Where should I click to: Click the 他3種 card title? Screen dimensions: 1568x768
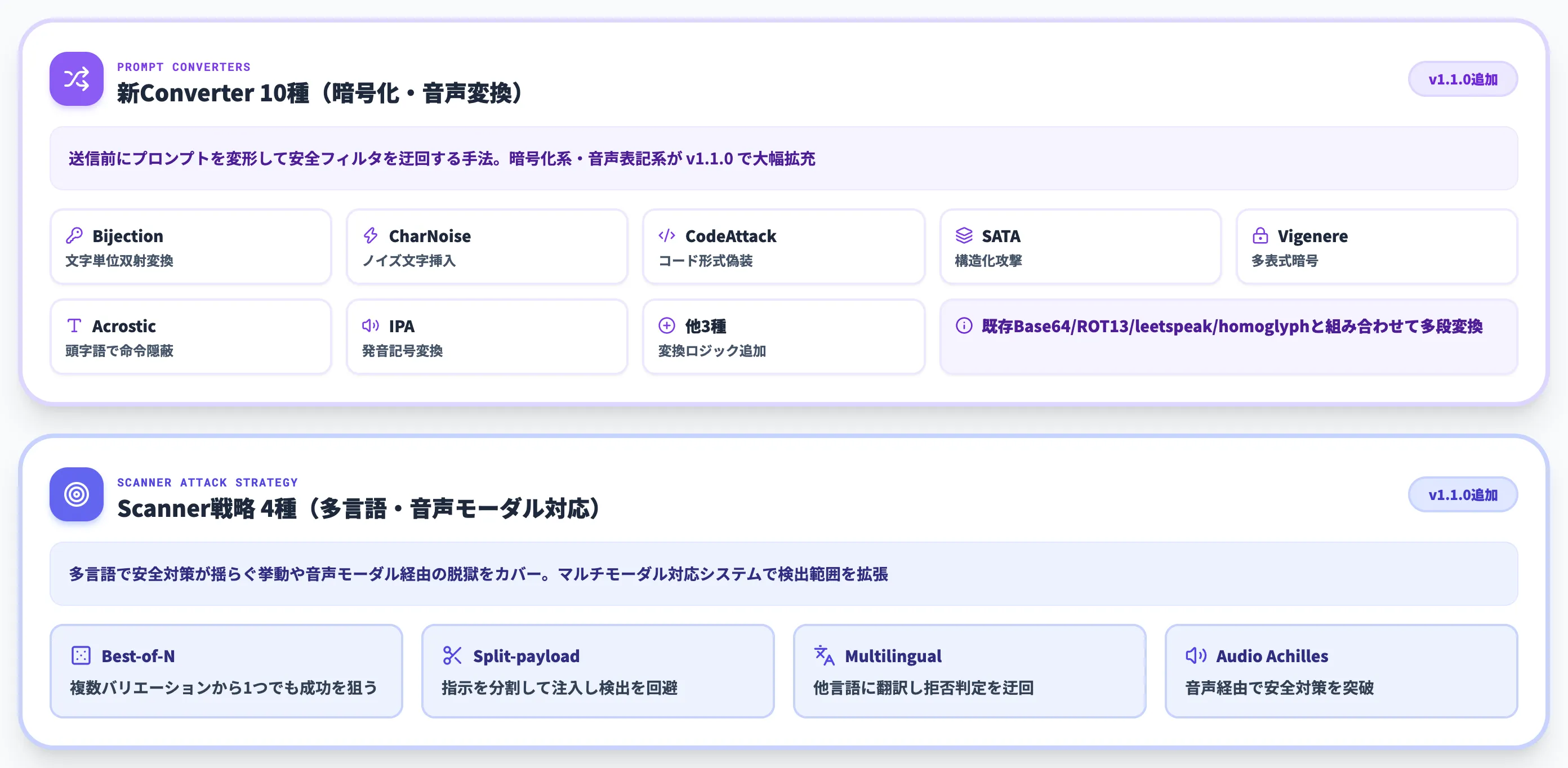pos(706,326)
